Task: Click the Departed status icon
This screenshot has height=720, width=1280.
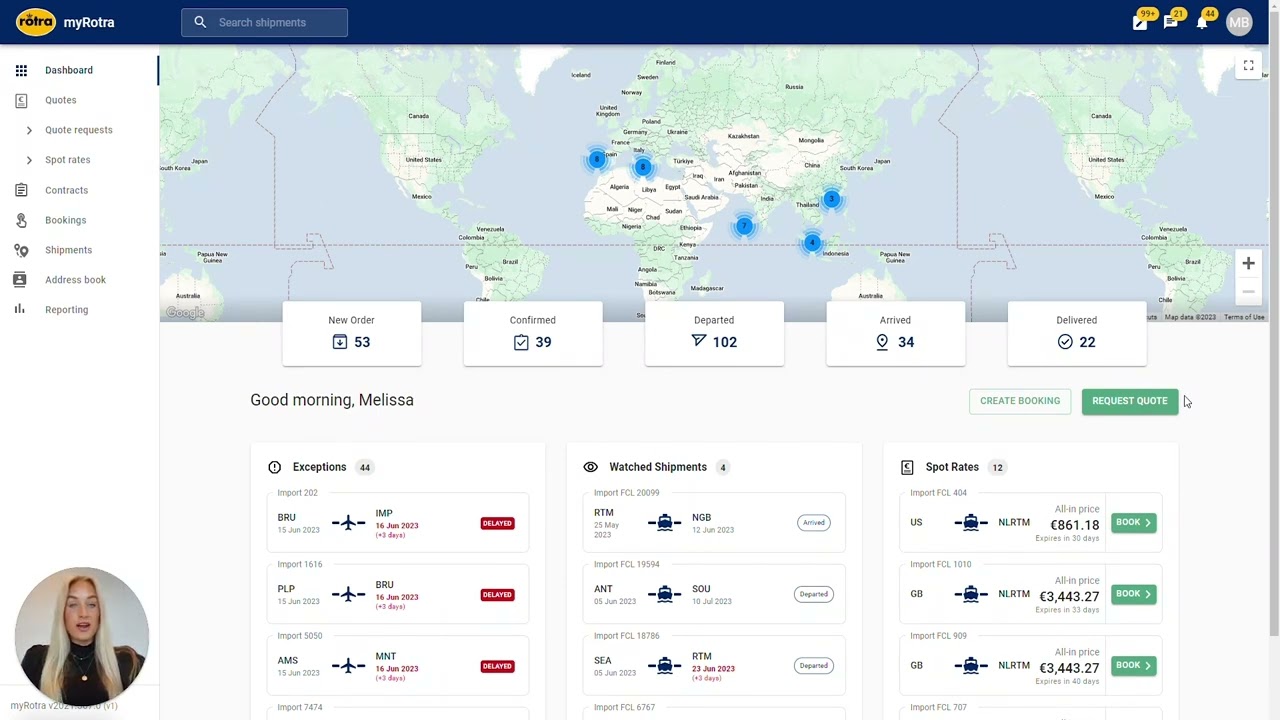Action: (x=698, y=341)
